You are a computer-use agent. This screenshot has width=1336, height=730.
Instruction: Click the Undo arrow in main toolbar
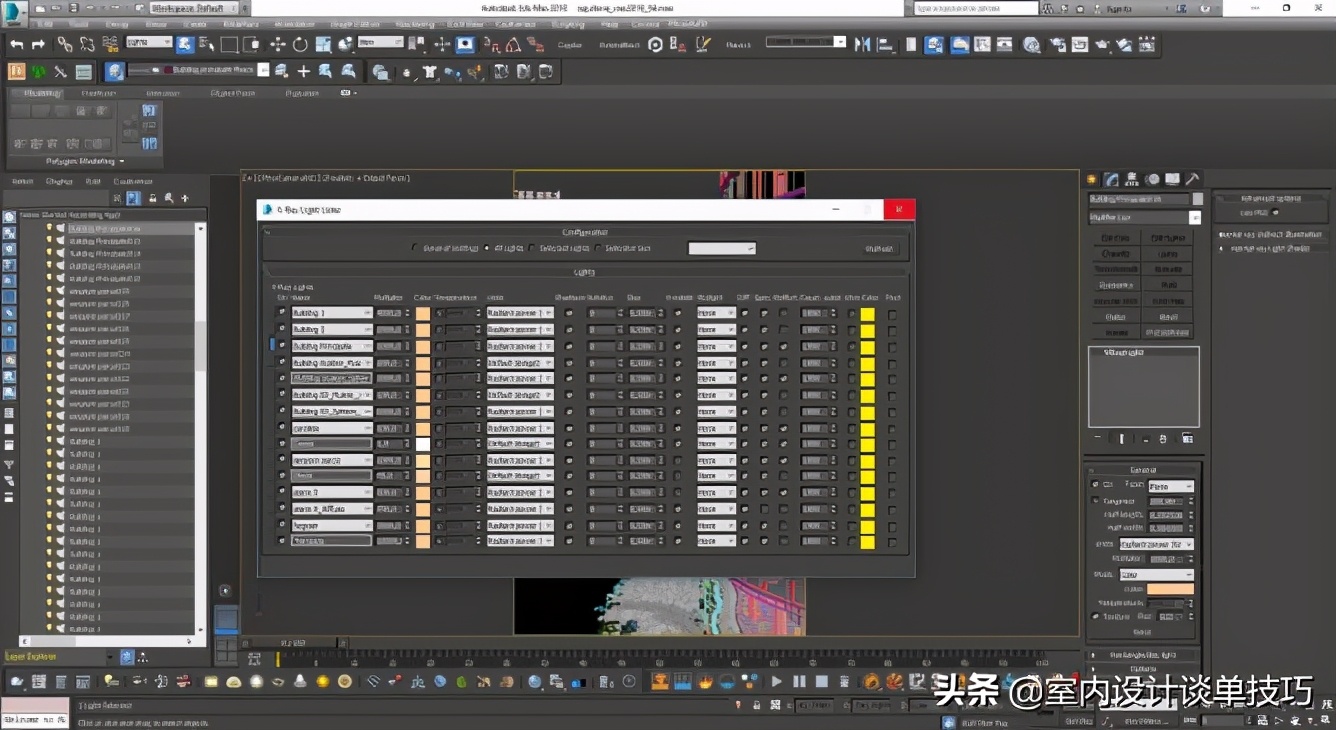(17, 44)
